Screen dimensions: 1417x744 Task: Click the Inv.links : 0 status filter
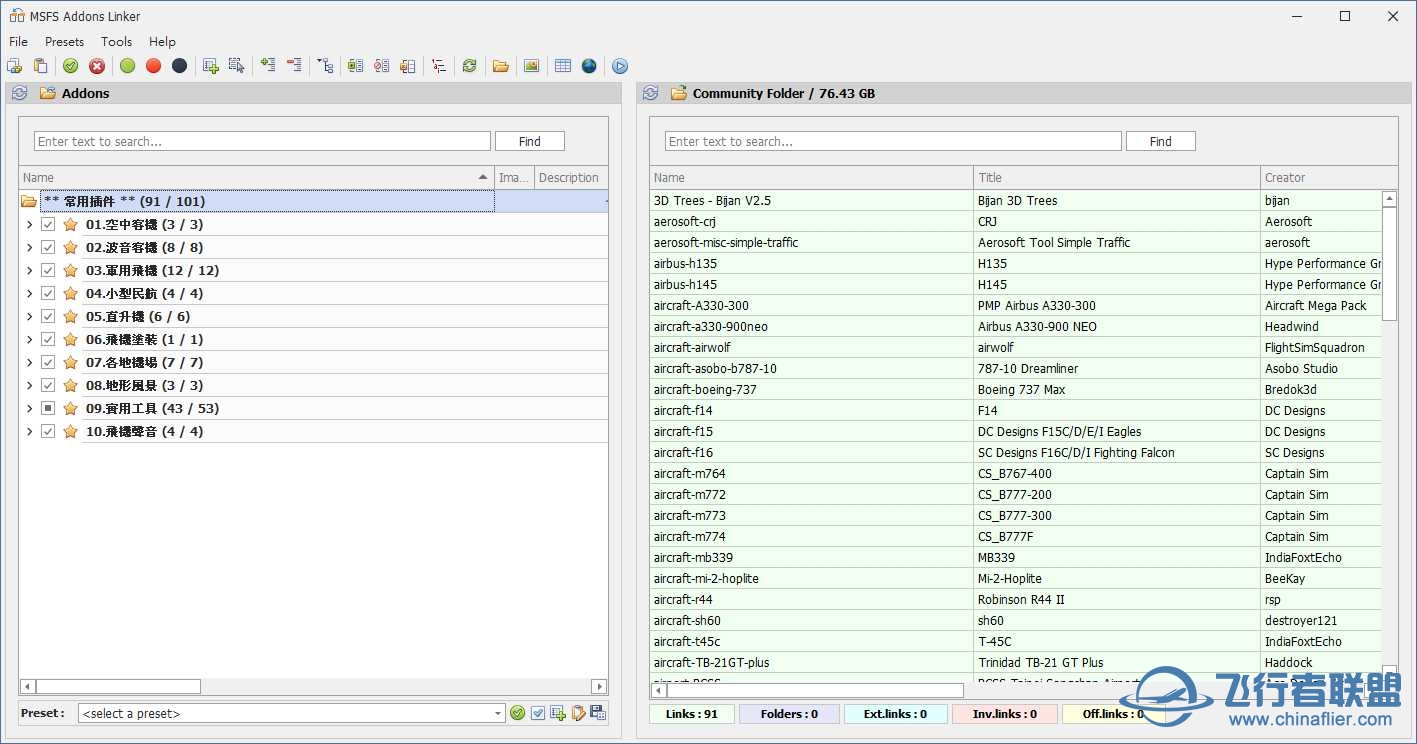pyautogui.click(x=1004, y=714)
